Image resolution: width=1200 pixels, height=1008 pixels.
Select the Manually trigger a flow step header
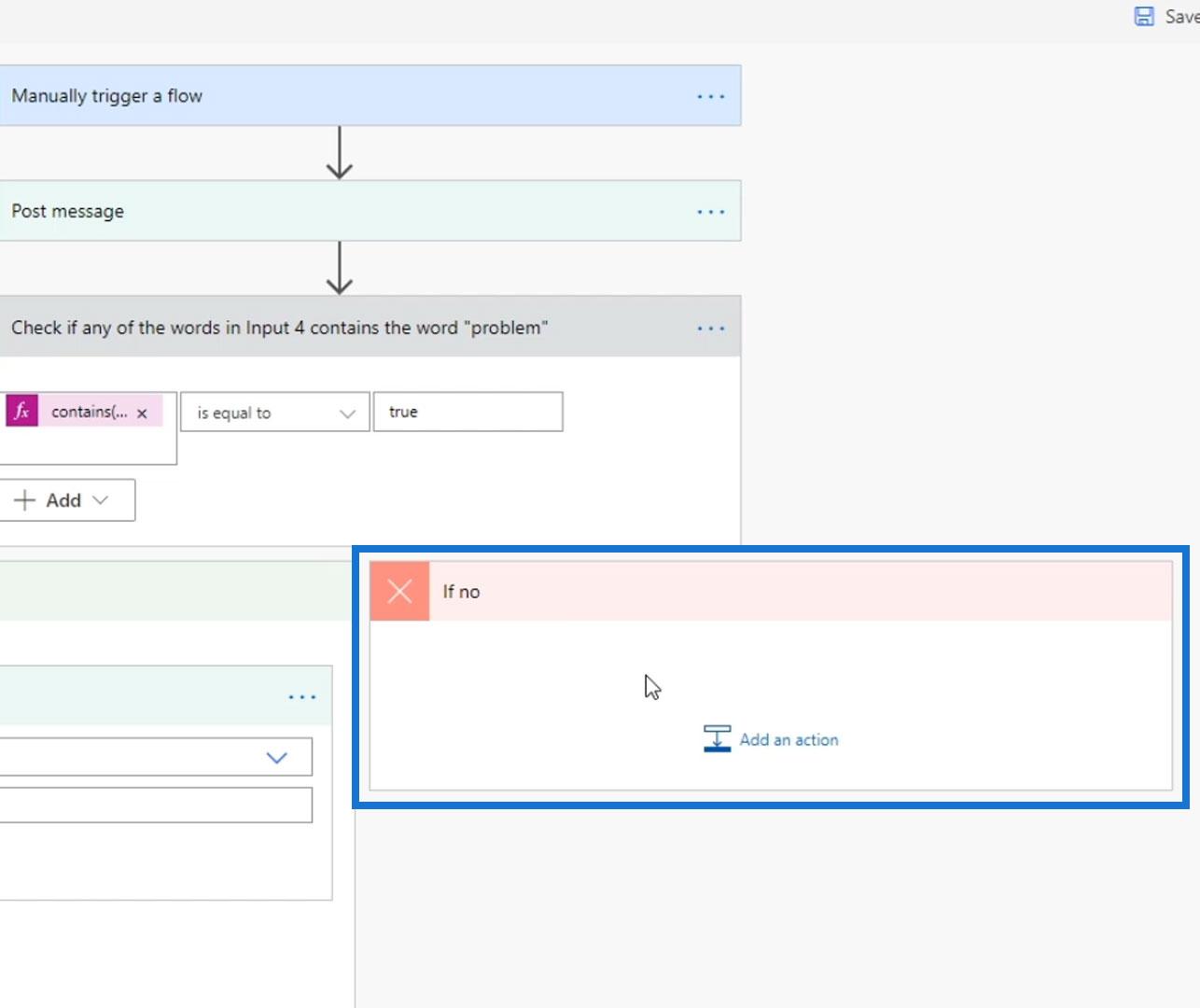pyautogui.click(x=370, y=95)
